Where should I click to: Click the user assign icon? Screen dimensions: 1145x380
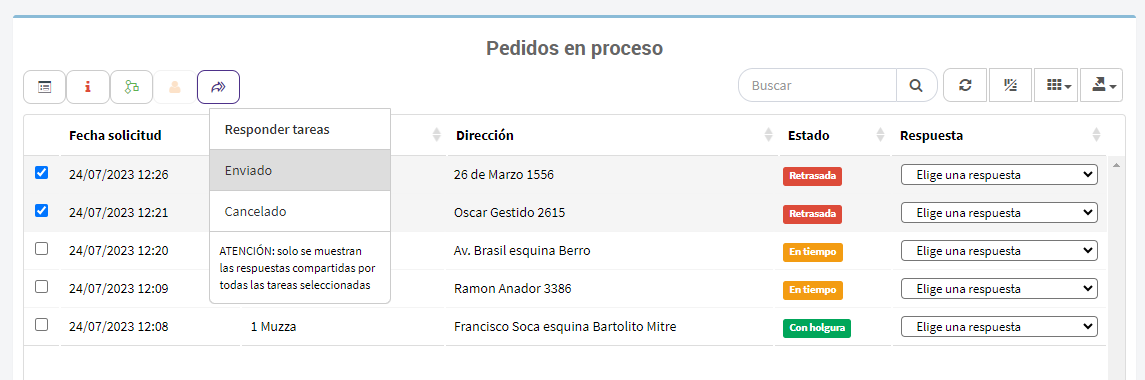(x=175, y=87)
